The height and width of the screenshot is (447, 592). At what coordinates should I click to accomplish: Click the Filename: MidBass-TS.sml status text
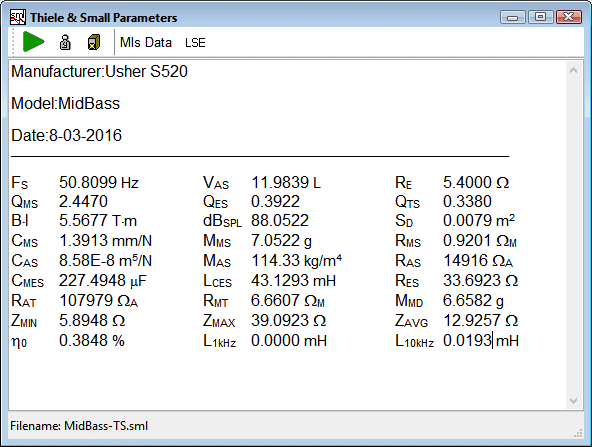79,426
